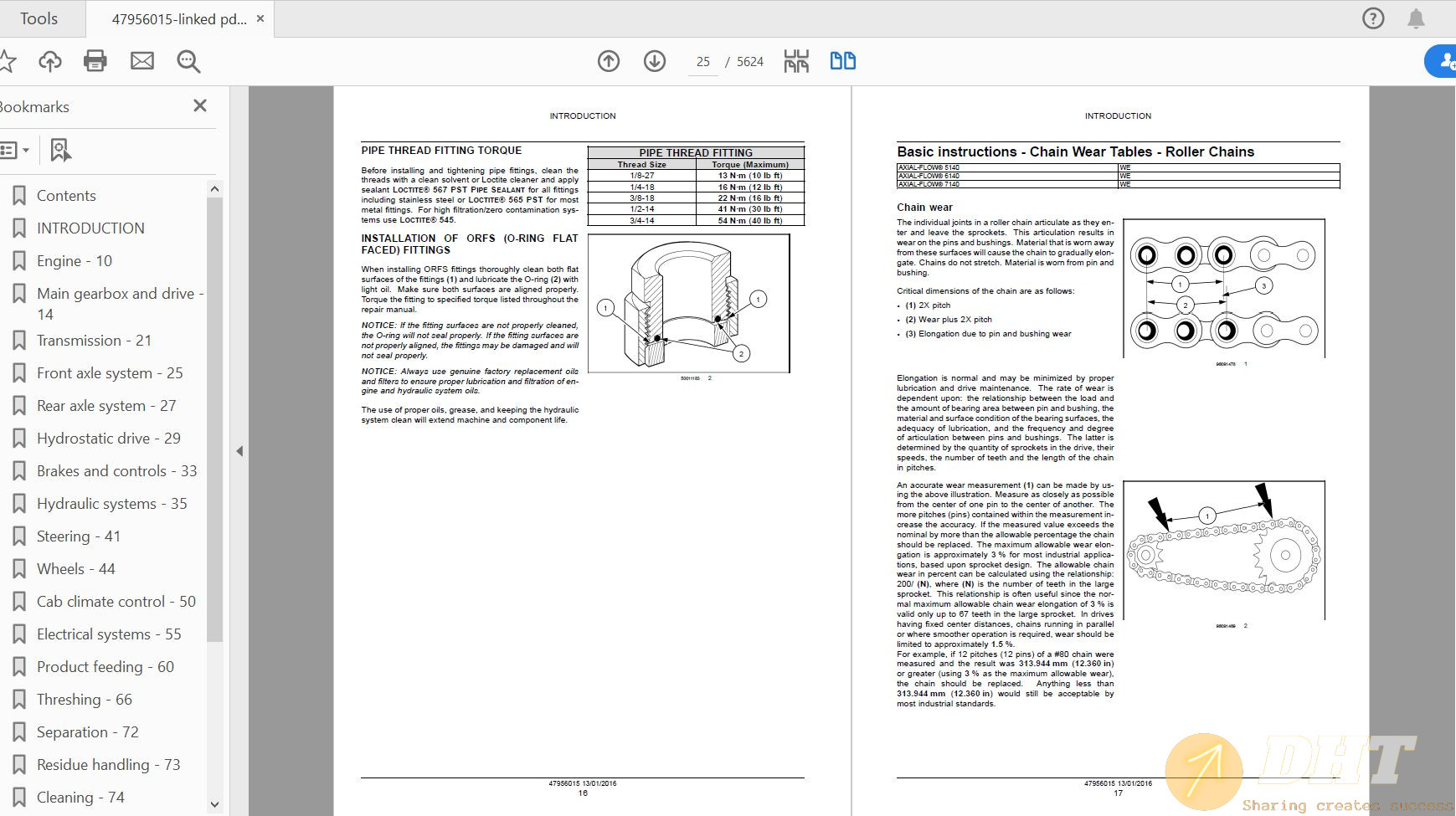Screen dimensions: 1456x816
Task: Open the Transmission - 21 bookmark
Action: tap(94, 341)
